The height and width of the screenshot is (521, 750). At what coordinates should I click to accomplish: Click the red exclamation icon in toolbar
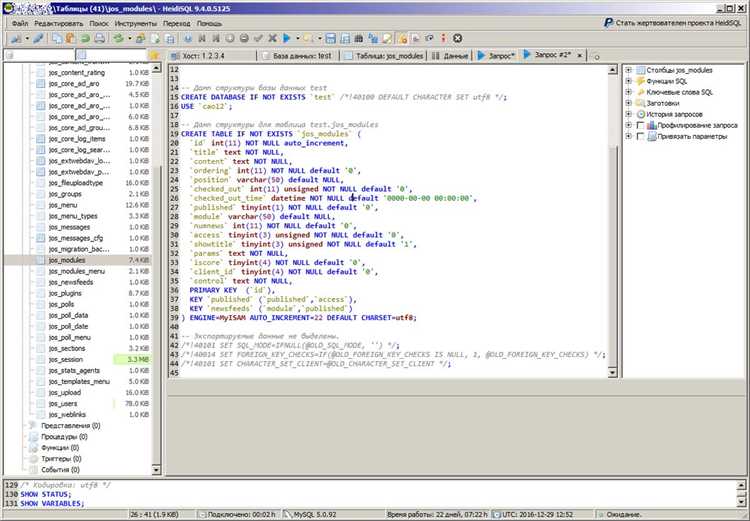[443, 39]
